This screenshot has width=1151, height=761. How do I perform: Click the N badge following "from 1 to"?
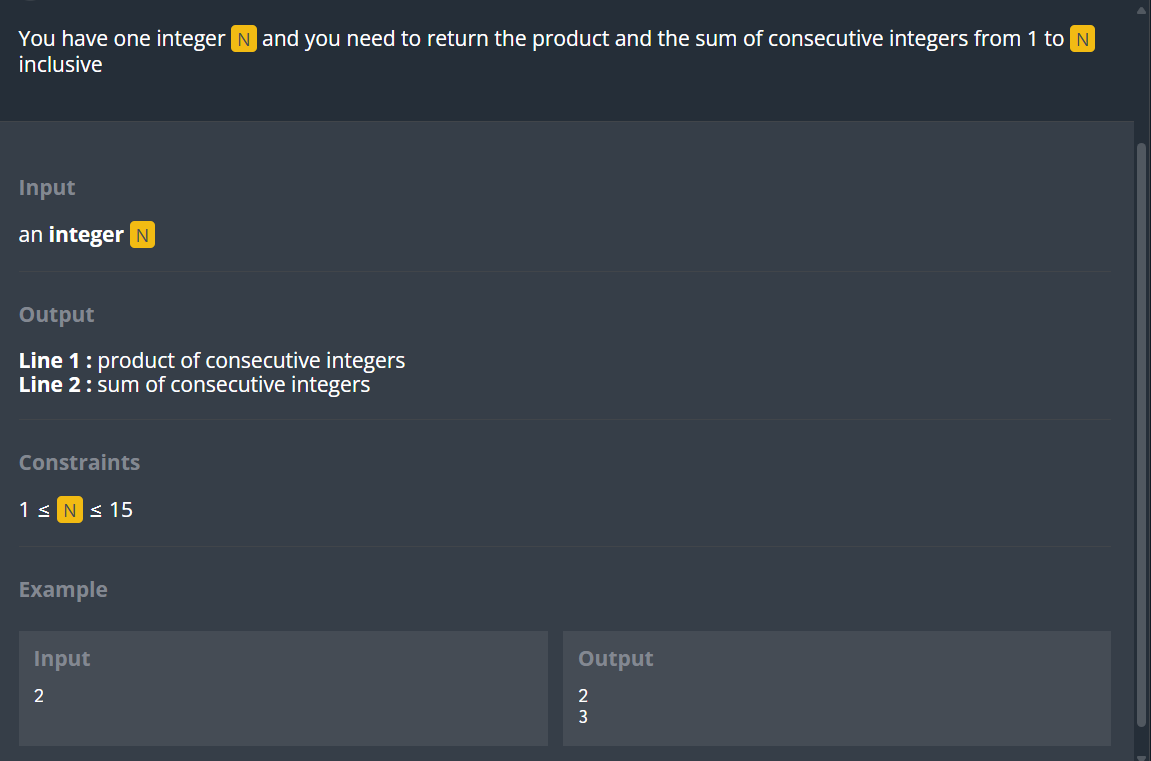point(1082,39)
